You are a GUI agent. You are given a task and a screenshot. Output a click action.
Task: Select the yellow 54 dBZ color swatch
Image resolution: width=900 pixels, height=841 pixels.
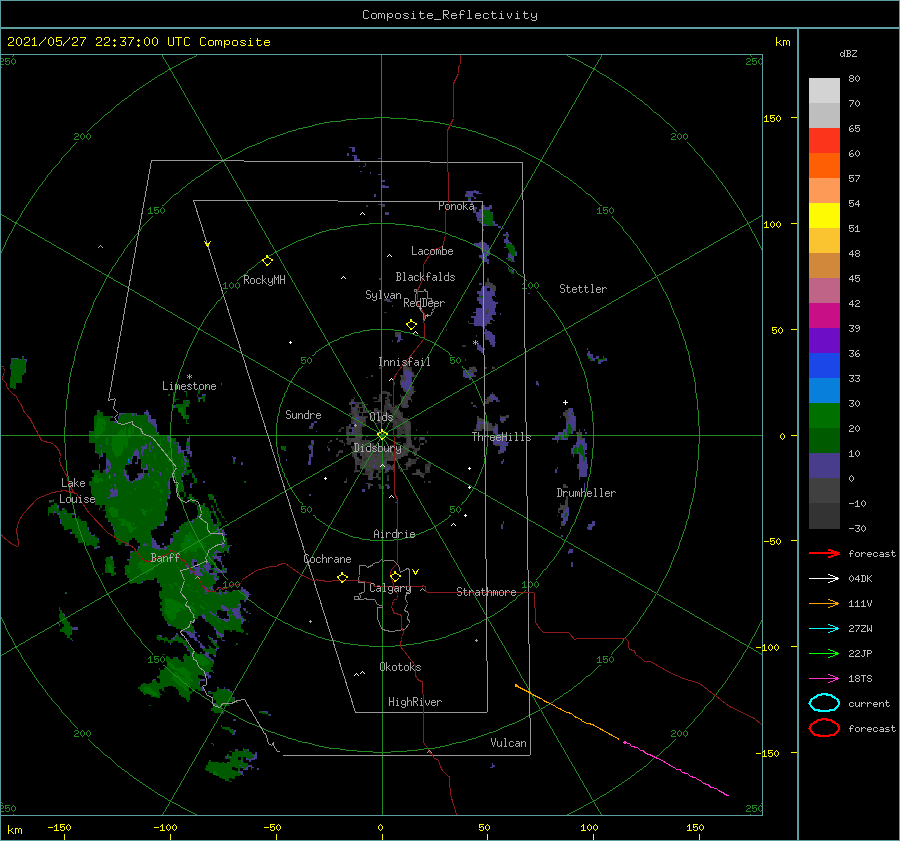[824, 216]
